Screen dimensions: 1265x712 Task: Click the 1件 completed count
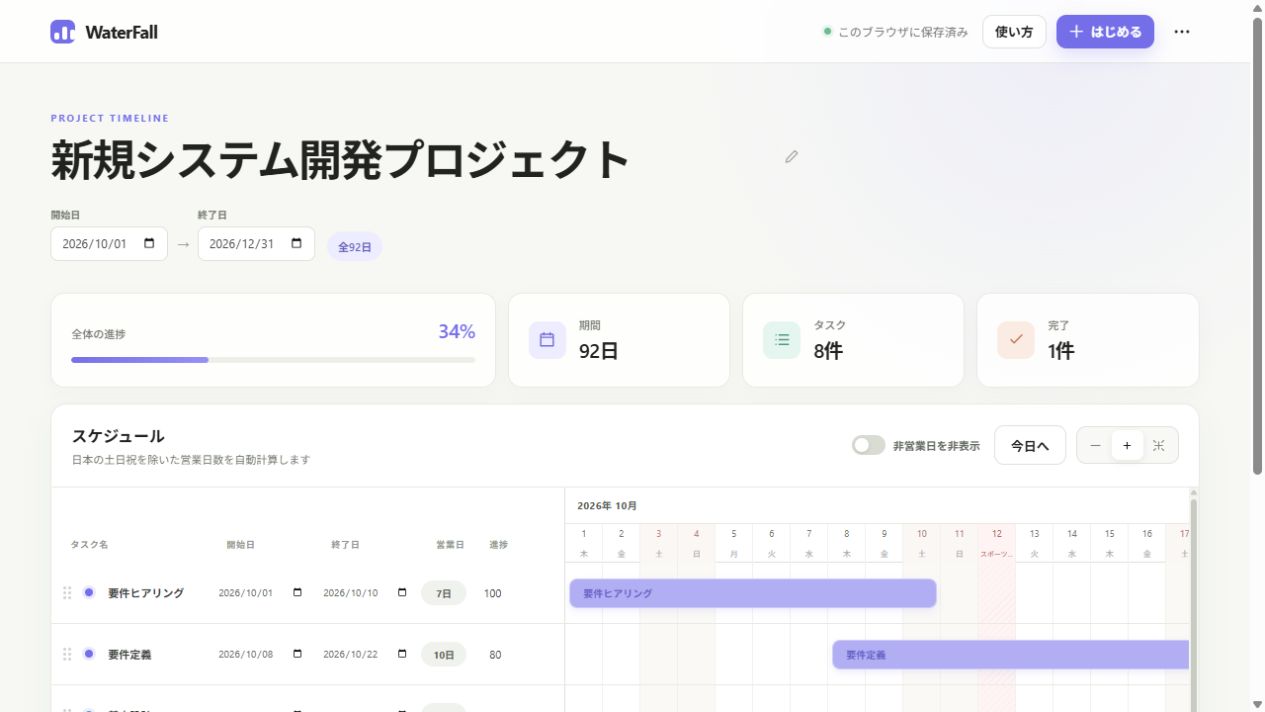(1060, 351)
